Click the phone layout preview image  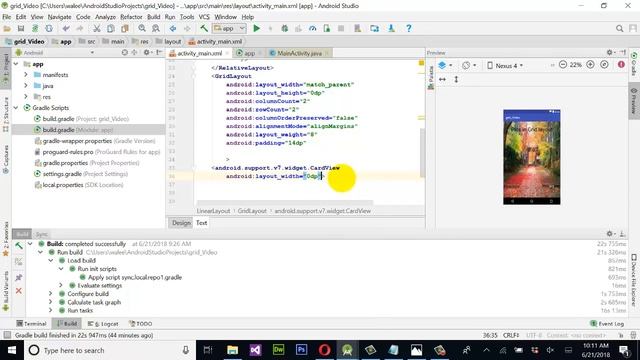pyautogui.click(x=531, y=157)
